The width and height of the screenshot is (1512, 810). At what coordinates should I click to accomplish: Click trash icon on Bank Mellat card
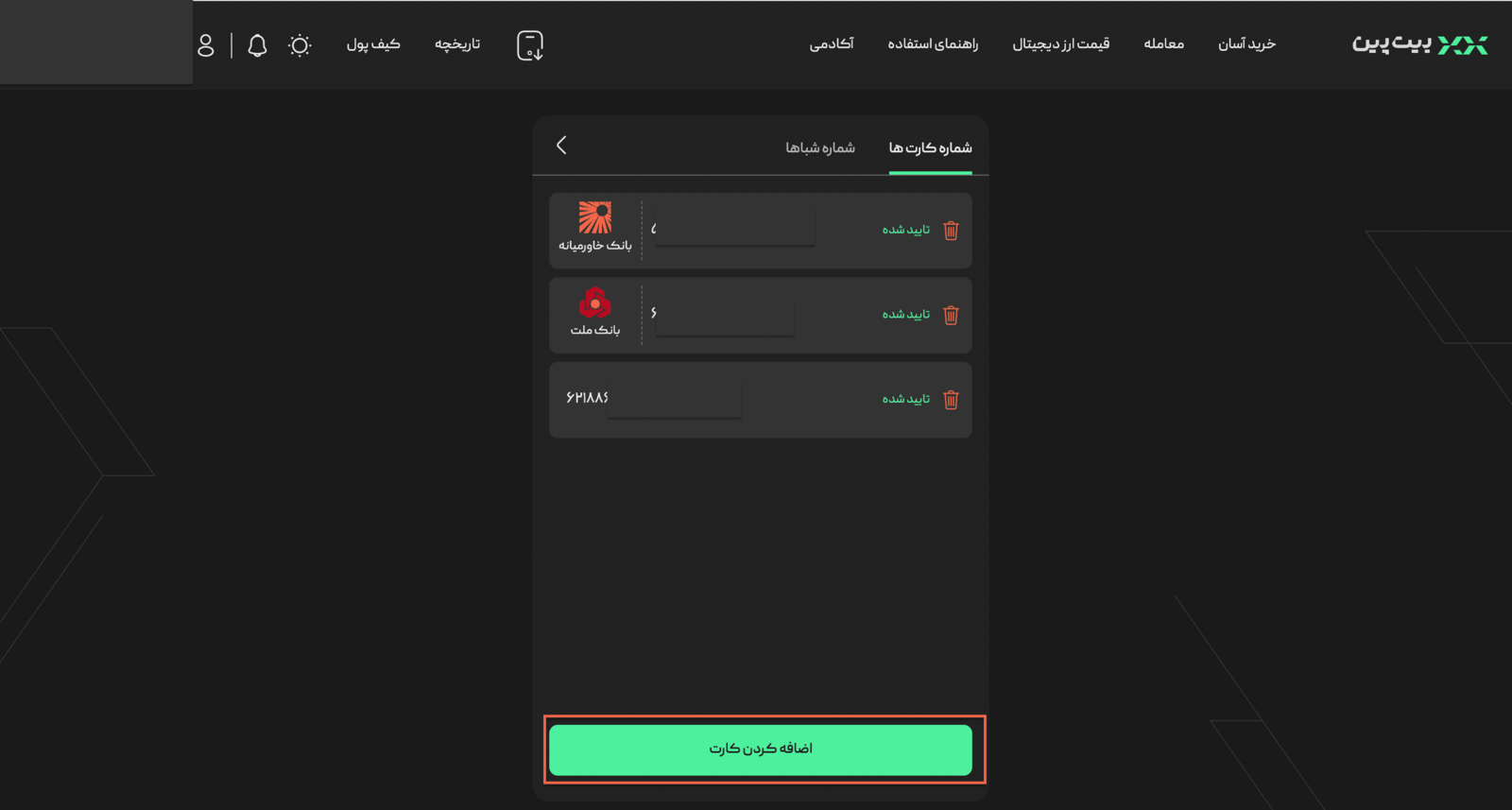[x=951, y=315]
